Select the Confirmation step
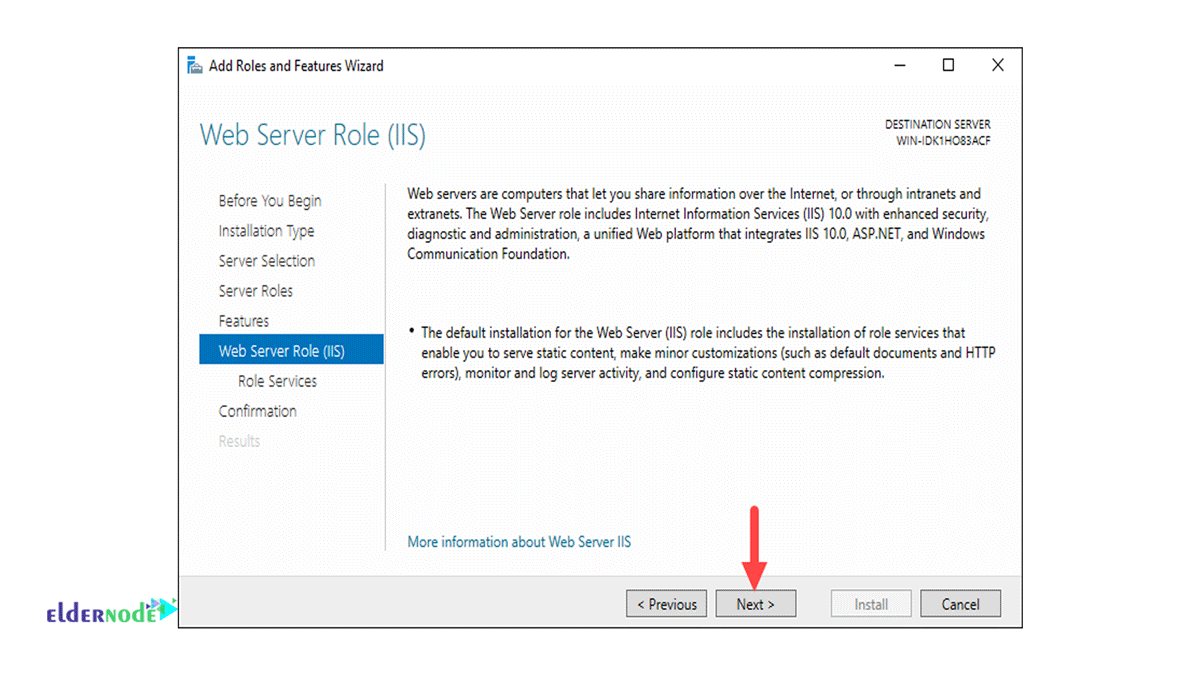This screenshot has height=675, width=1200. click(x=257, y=410)
